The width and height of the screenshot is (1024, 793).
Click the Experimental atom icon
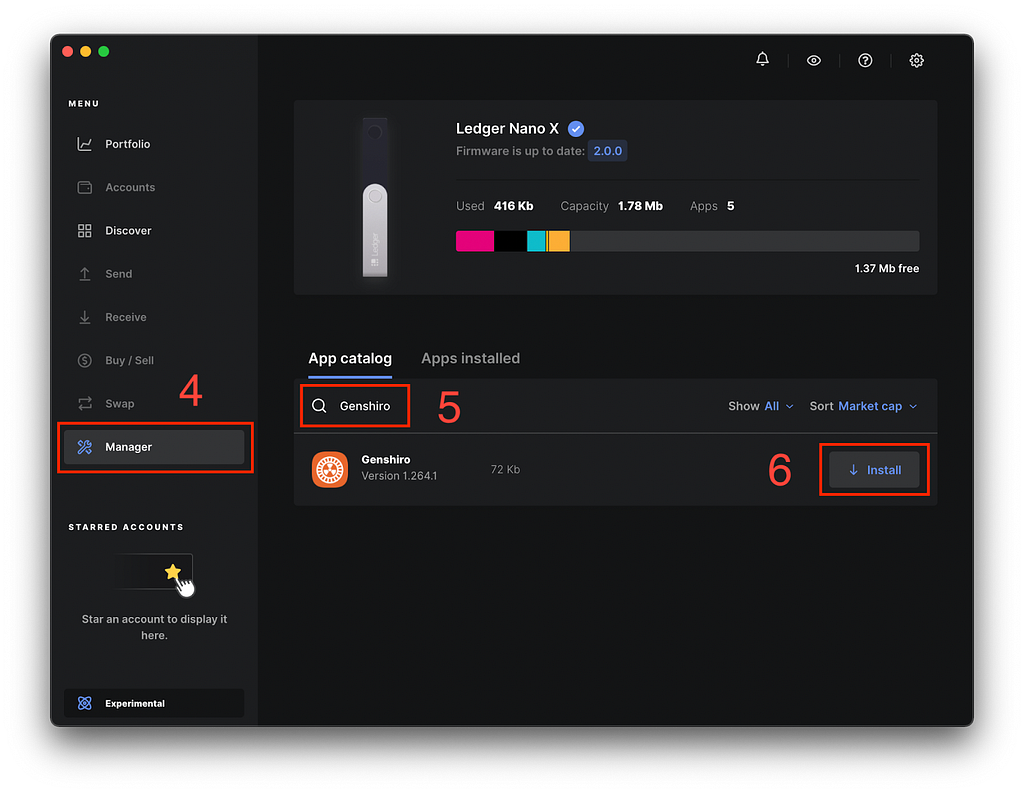tap(84, 703)
